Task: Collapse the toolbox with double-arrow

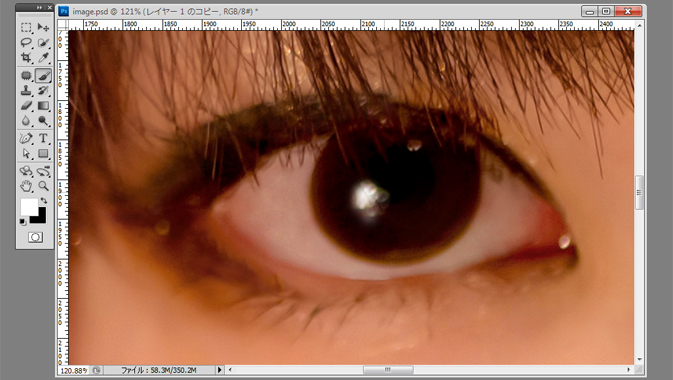Action: coord(39,8)
